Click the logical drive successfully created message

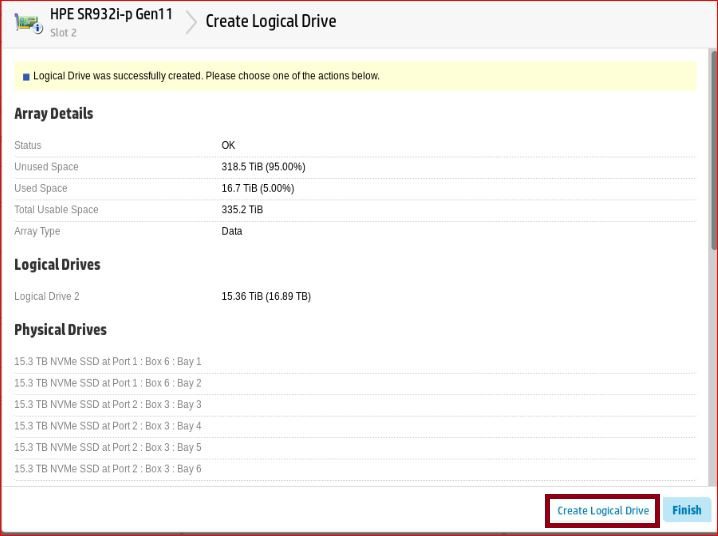click(206, 76)
